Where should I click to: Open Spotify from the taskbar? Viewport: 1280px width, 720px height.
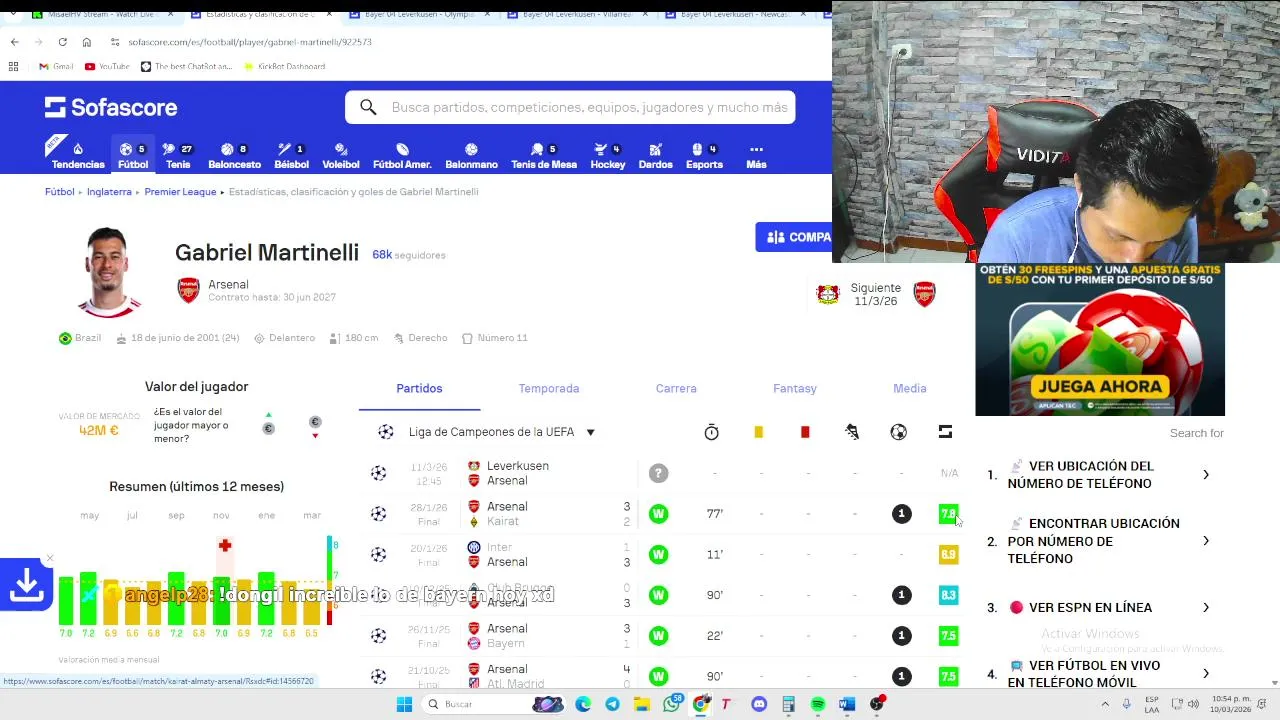tap(818, 704)
